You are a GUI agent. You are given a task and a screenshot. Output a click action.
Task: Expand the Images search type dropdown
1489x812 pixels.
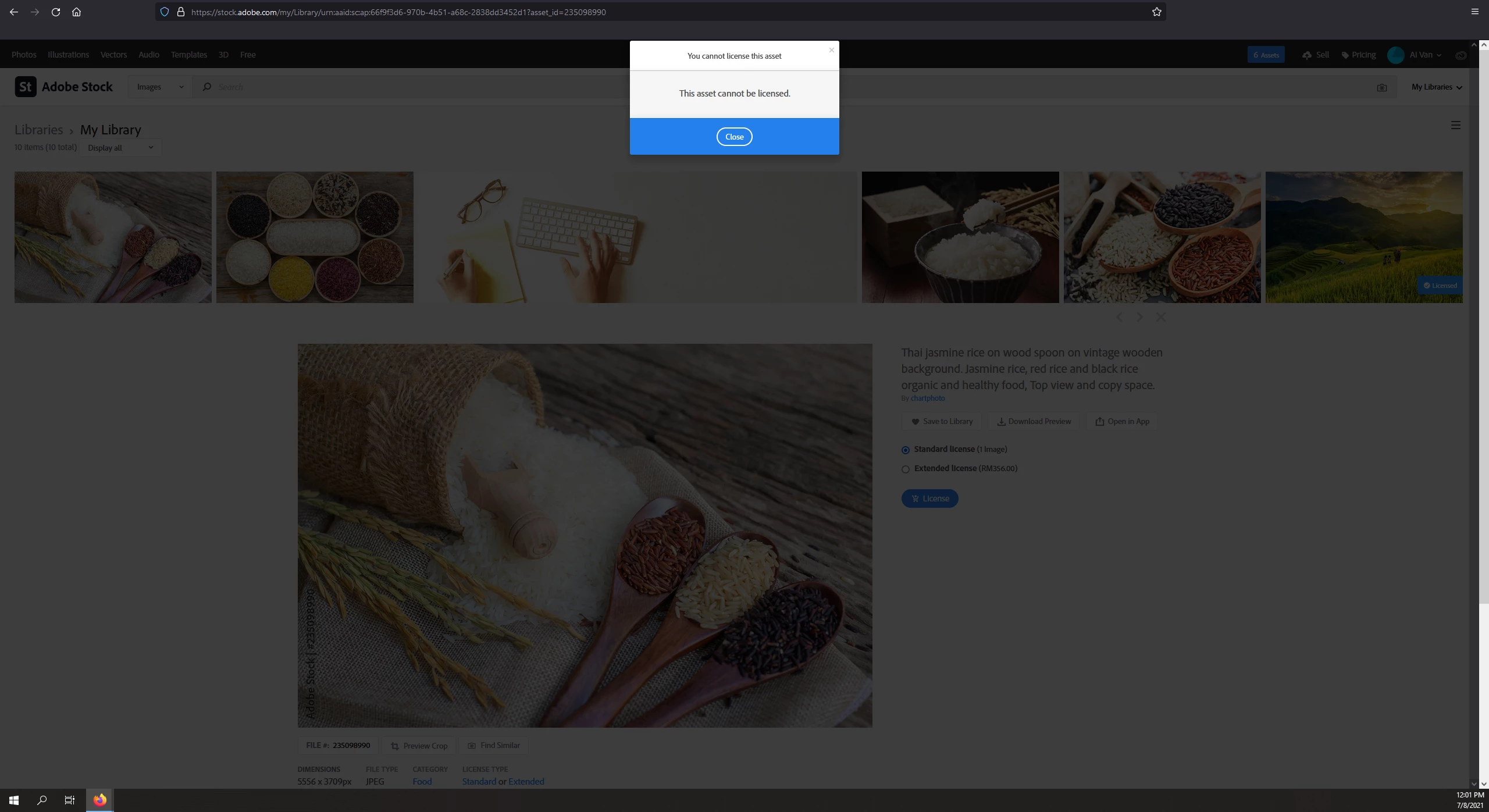[160, 87]
